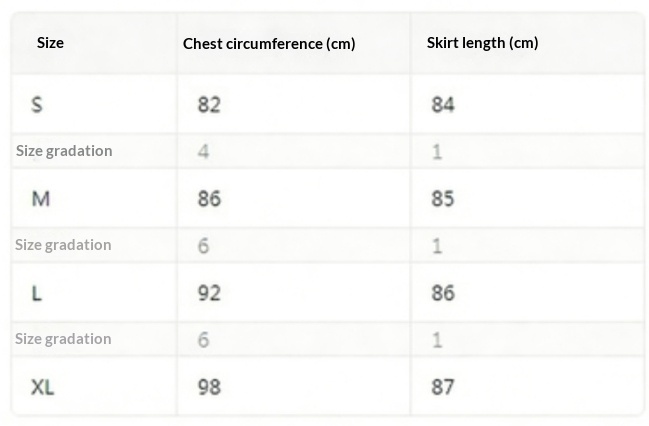Image resolution: width=649 pixels, height=426 pixels.
Task: Select Size gradation label between M and L
Action: [x=64, y=245]
